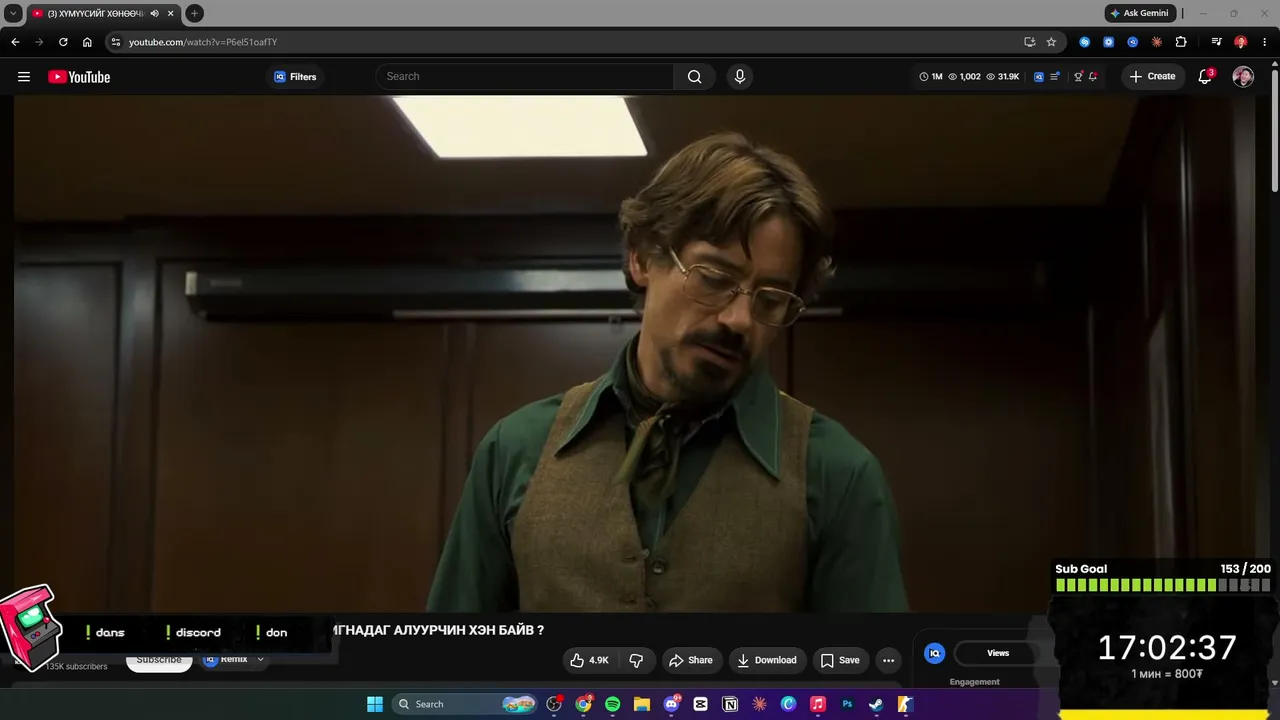Install the app from the address bar
The image size is (1280, 720).
click(x=1029, y=42)
